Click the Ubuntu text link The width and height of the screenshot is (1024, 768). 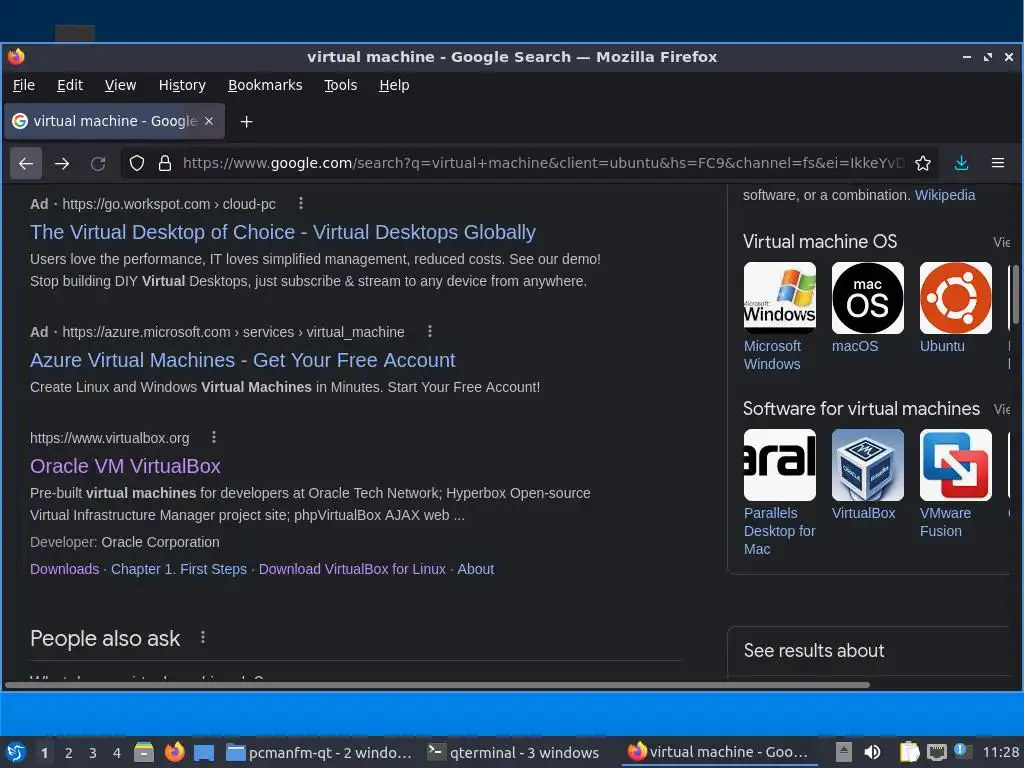click(x=942, y=346)
